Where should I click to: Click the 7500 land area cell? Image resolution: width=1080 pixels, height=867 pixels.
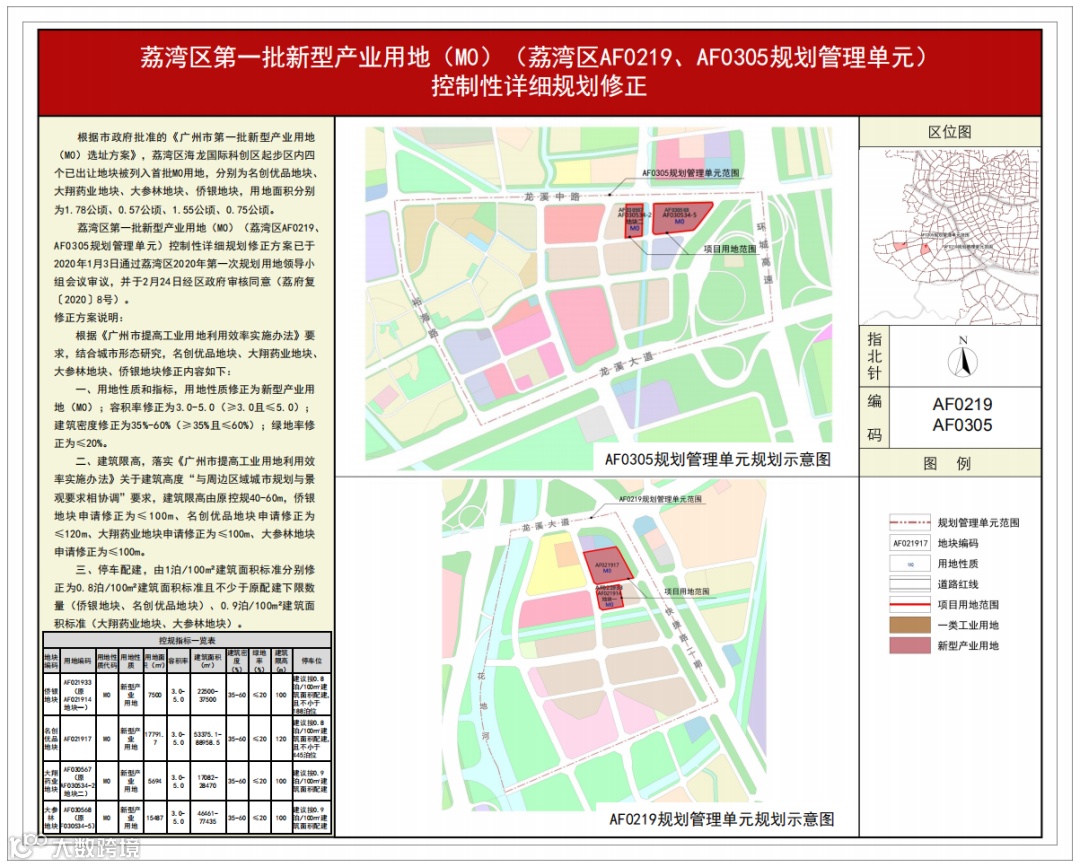[155, 695]
